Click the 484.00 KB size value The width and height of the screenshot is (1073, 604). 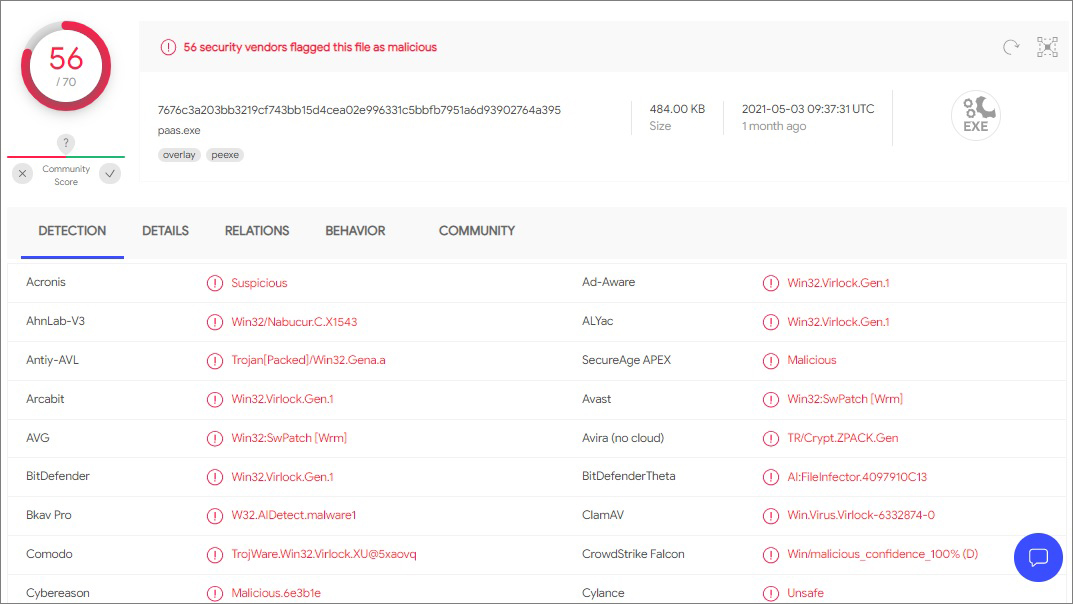coord(677,109)
